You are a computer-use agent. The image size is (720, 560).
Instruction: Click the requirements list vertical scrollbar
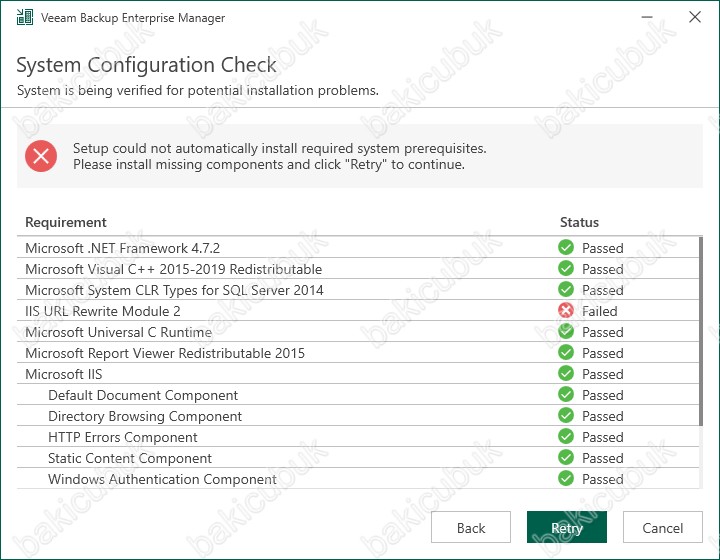[701, 331]
